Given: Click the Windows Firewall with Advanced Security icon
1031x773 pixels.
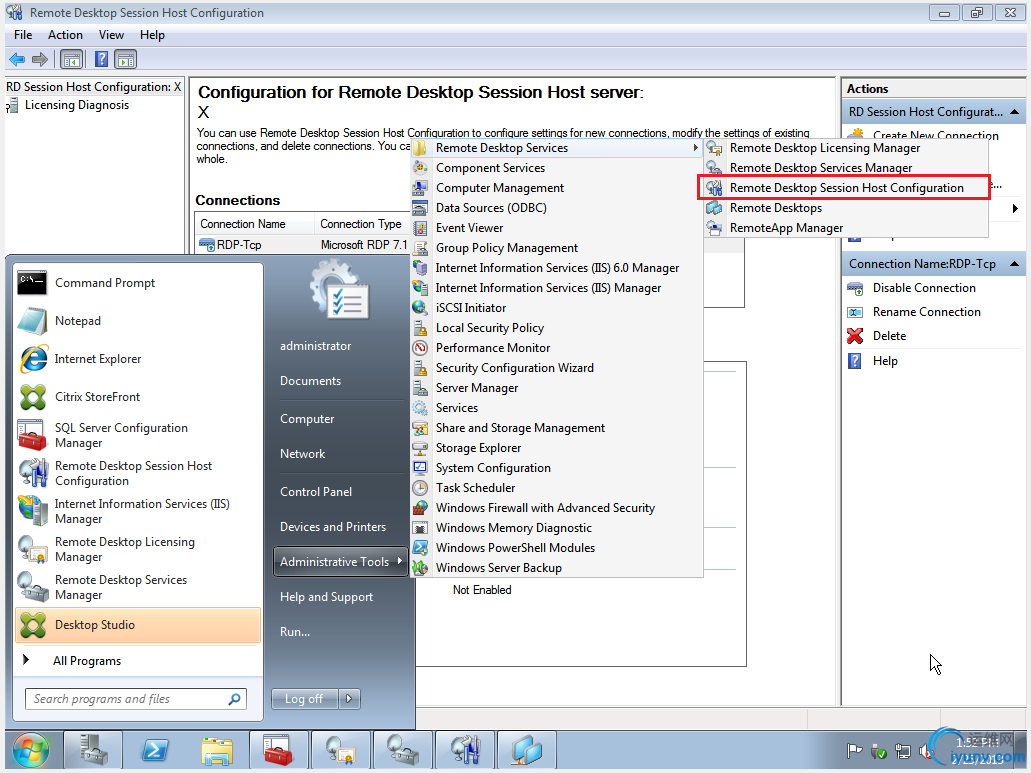Looking at the screenshot, I should click(420, 508).
